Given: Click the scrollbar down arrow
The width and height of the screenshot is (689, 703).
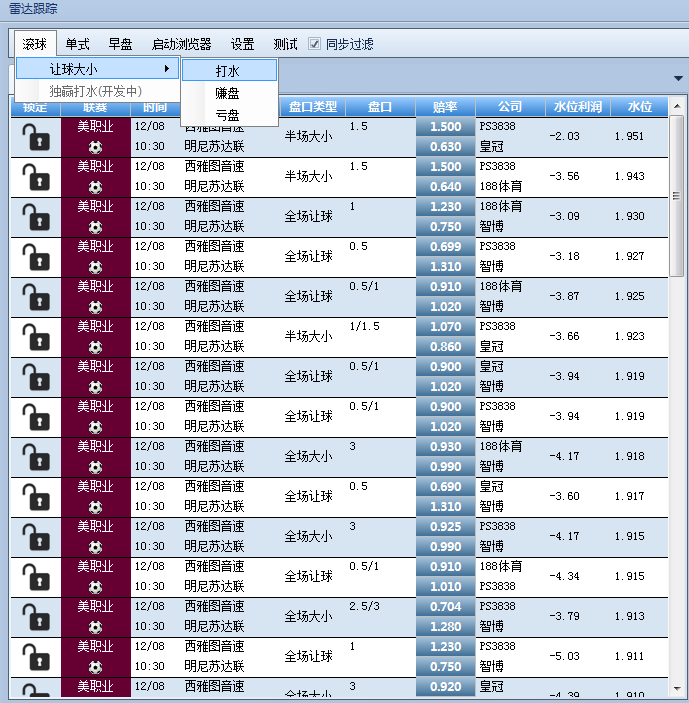Looking at the screenshot, I should point(677,689).
